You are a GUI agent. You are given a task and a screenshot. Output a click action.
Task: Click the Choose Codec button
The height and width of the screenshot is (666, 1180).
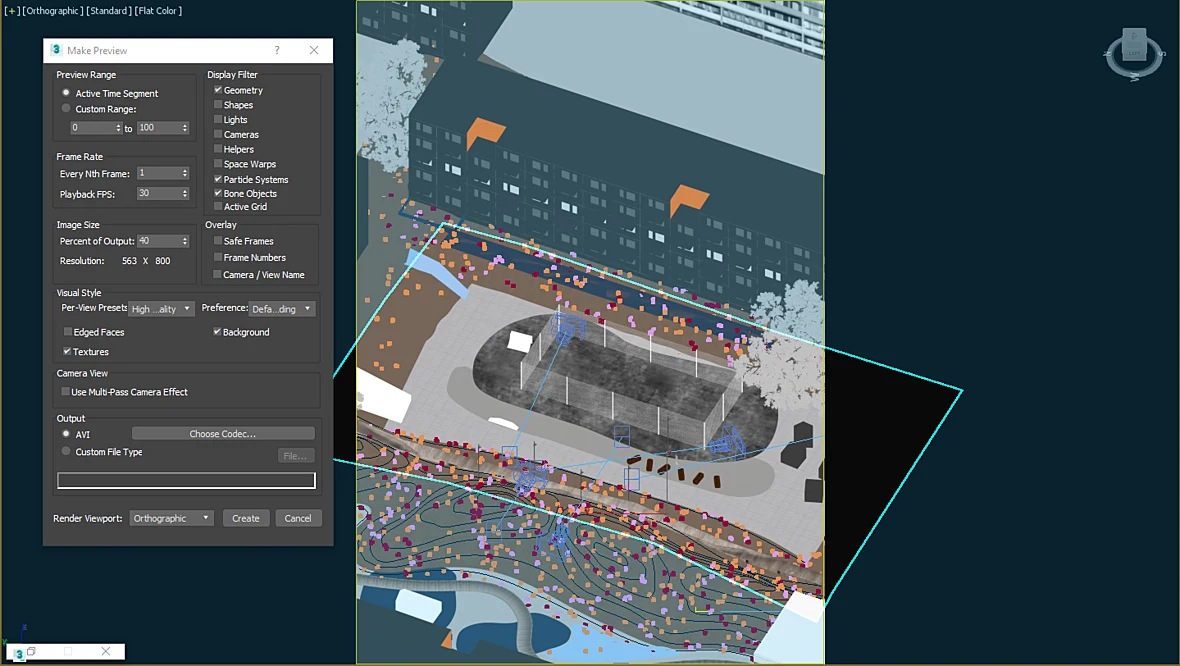click(223, 433)
